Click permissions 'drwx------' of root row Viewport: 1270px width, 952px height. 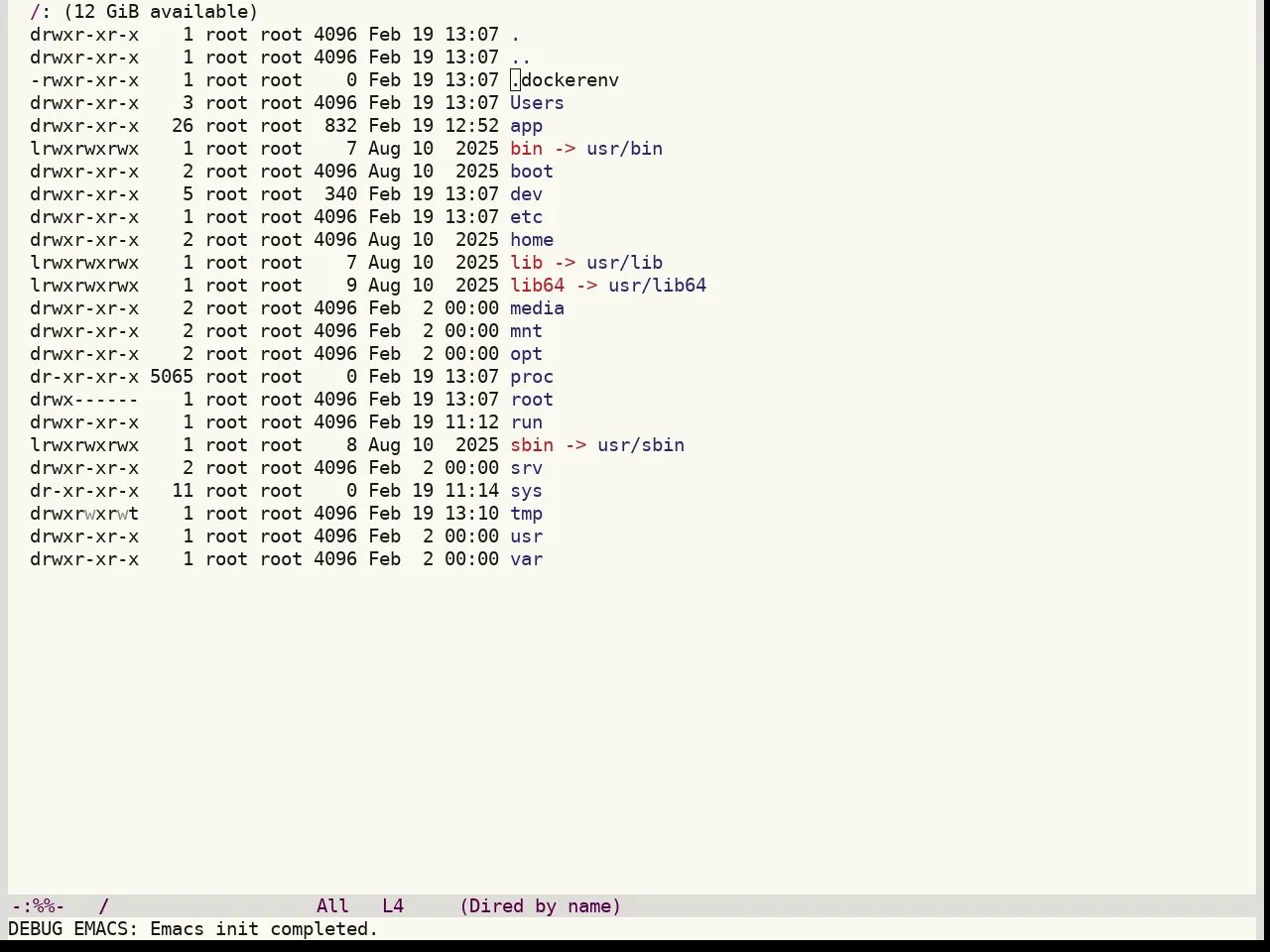point(84,400)
